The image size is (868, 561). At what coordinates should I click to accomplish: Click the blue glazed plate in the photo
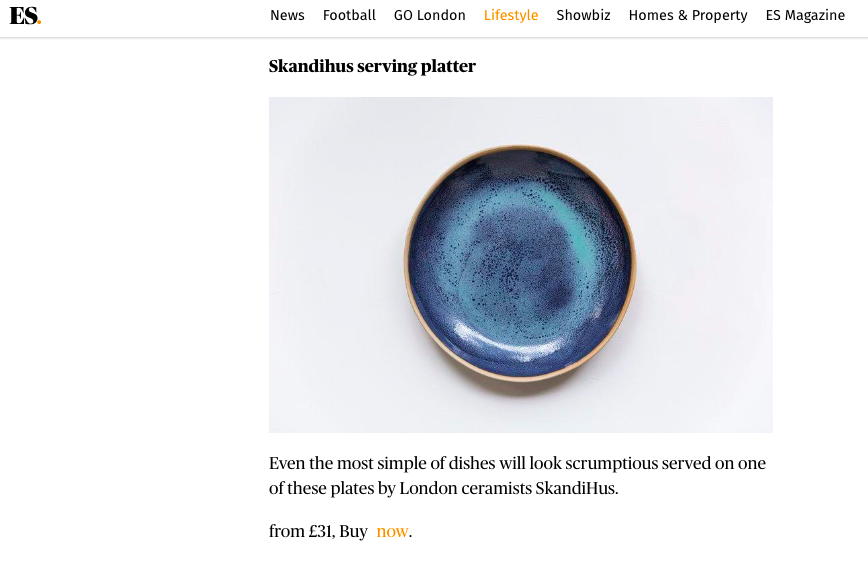(520, 263)
